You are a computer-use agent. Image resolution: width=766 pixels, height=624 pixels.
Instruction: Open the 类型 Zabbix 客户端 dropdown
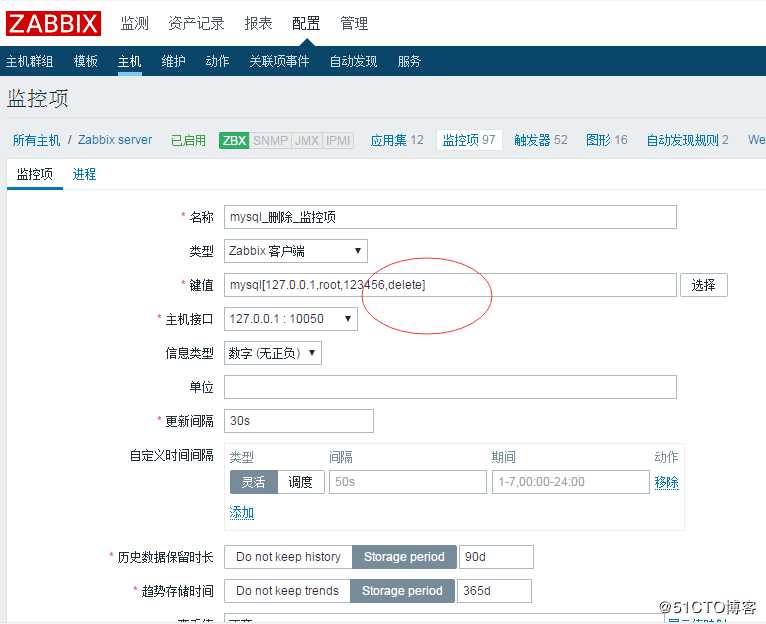(296, 251)
